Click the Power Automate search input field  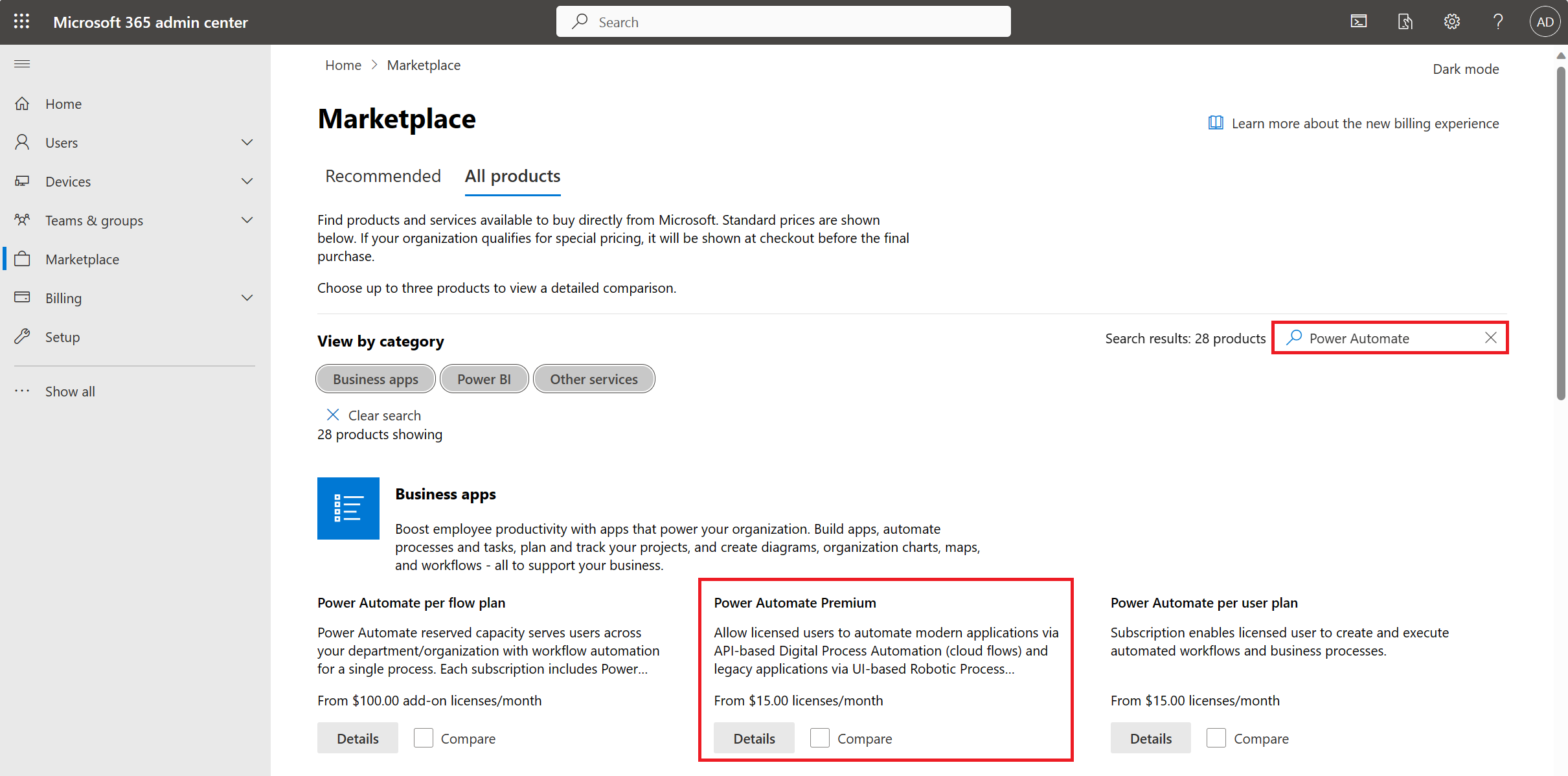tap(1390, 338)
